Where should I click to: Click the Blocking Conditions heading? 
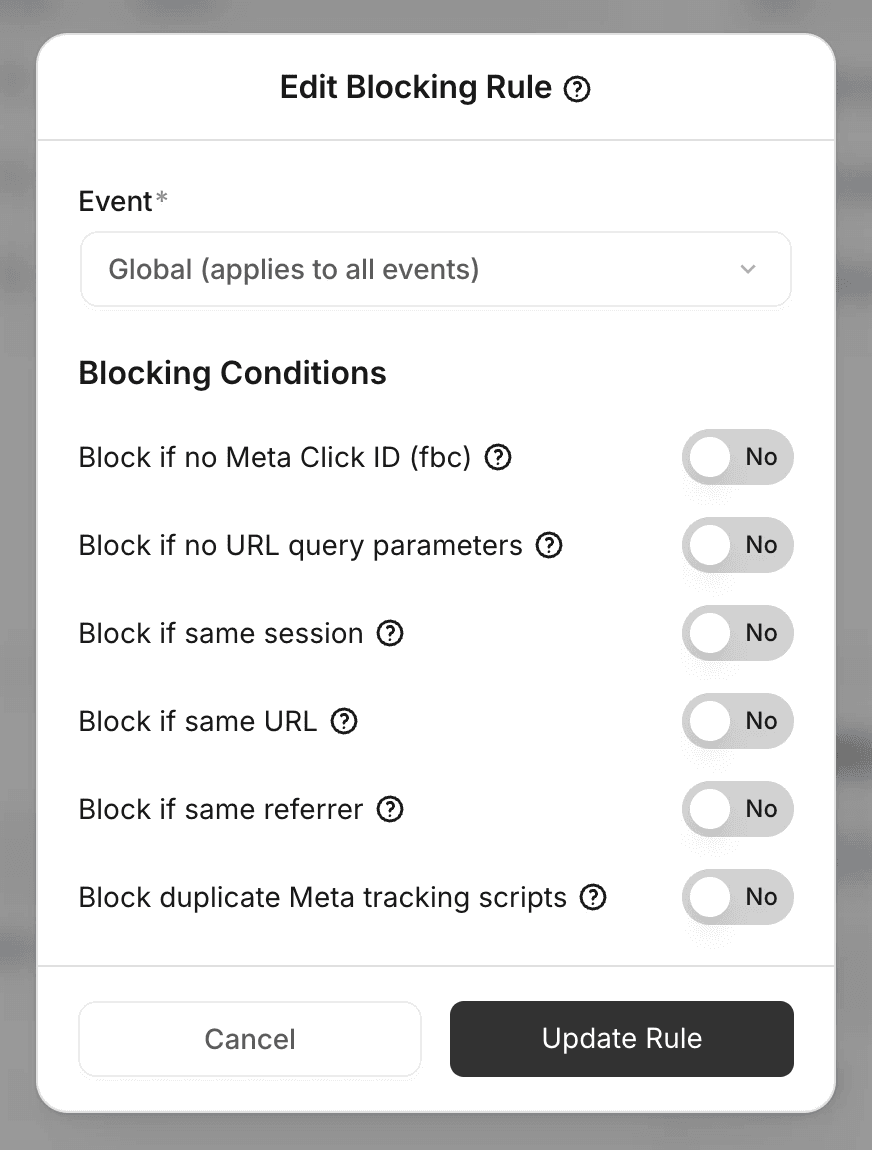tap(232, 373)
